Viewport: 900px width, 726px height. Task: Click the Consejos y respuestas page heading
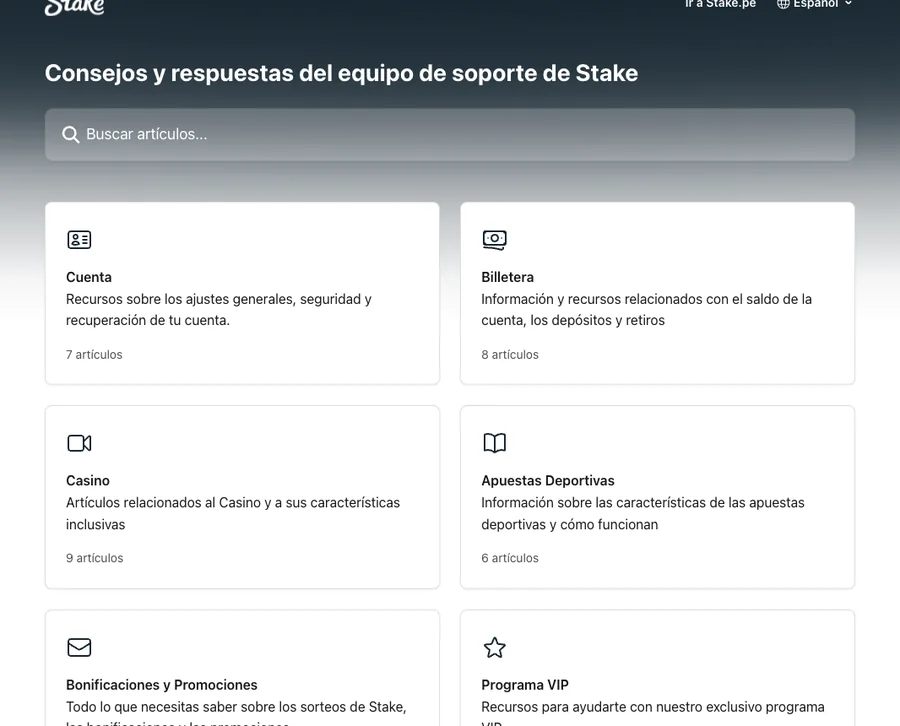pos(342,73)
